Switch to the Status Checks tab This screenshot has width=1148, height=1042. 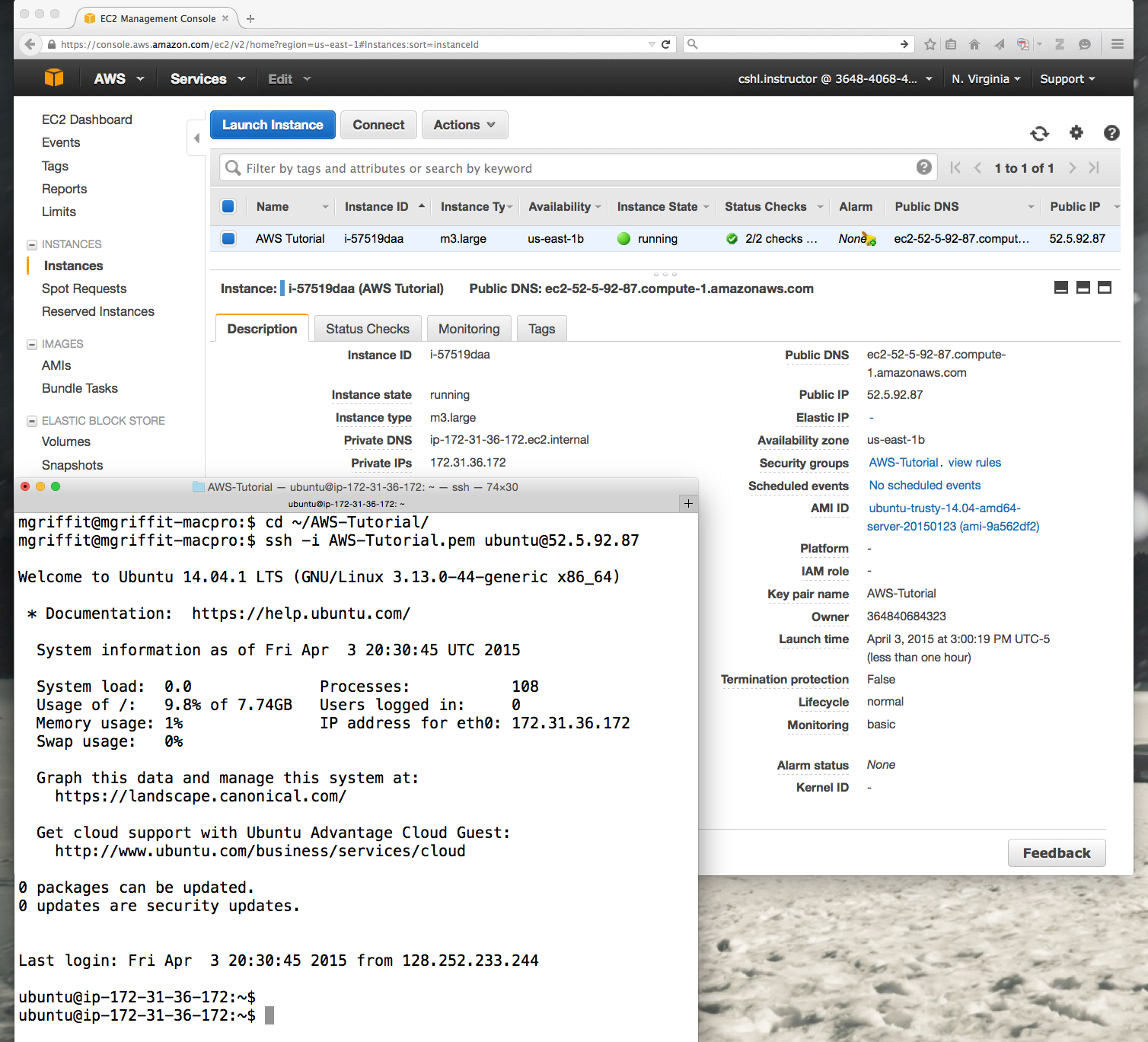pyautogui.click(x=368, y=329)
